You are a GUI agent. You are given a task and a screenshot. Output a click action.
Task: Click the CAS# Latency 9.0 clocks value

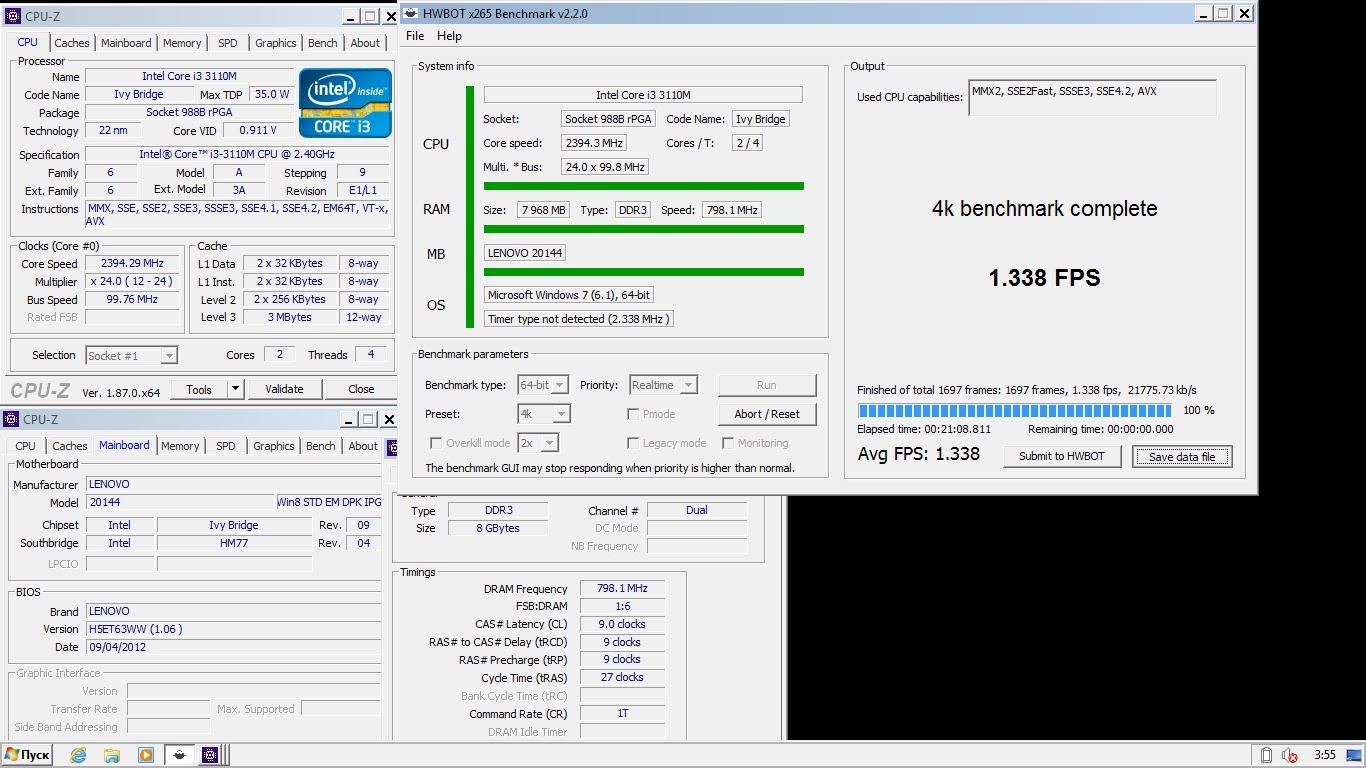(622, 624)
